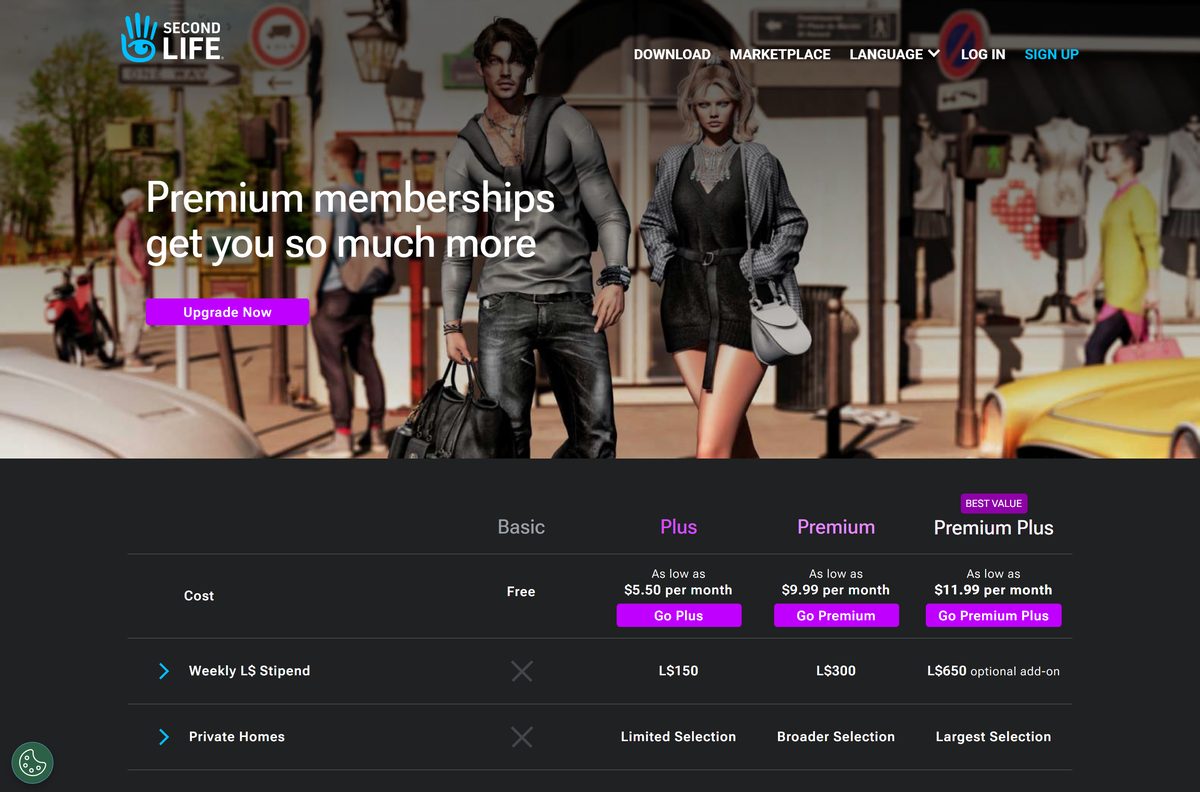
Task: Click Log In in navigation
Action: coord(983,54)
